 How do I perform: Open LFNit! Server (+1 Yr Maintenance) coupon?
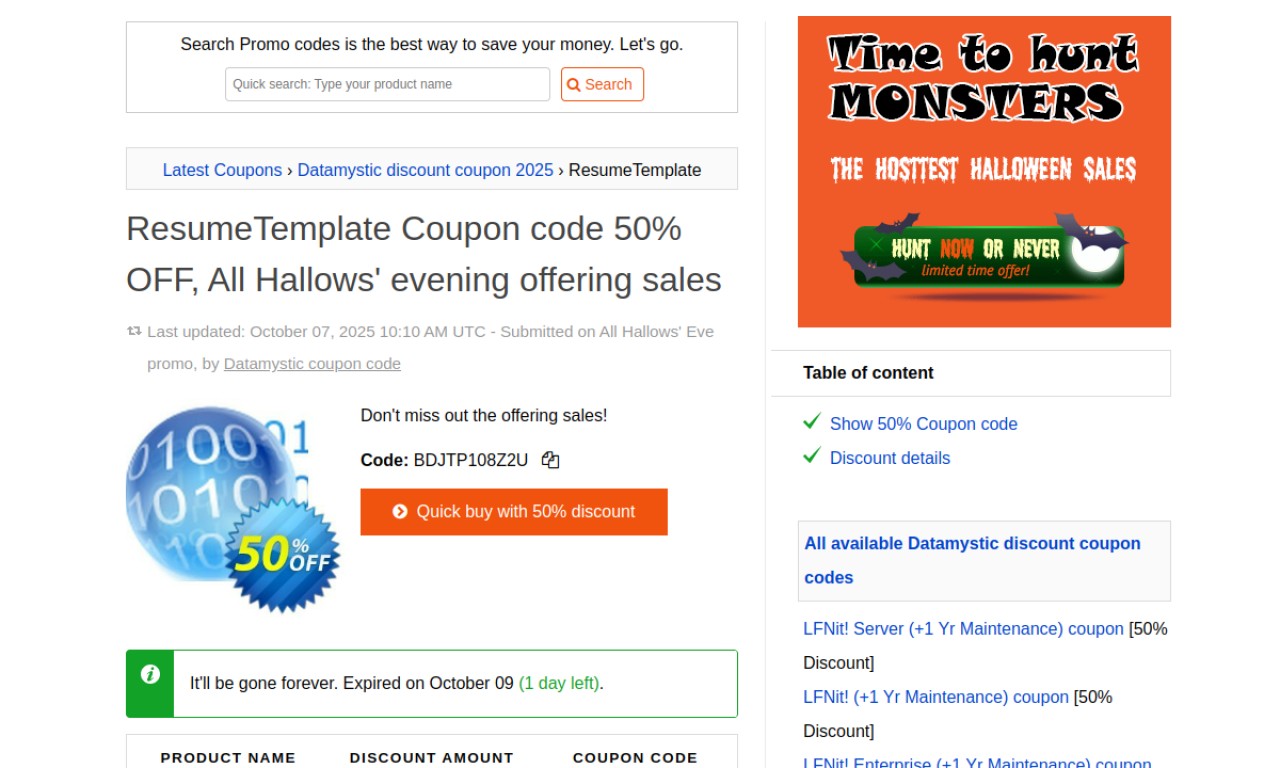point(964,629)
